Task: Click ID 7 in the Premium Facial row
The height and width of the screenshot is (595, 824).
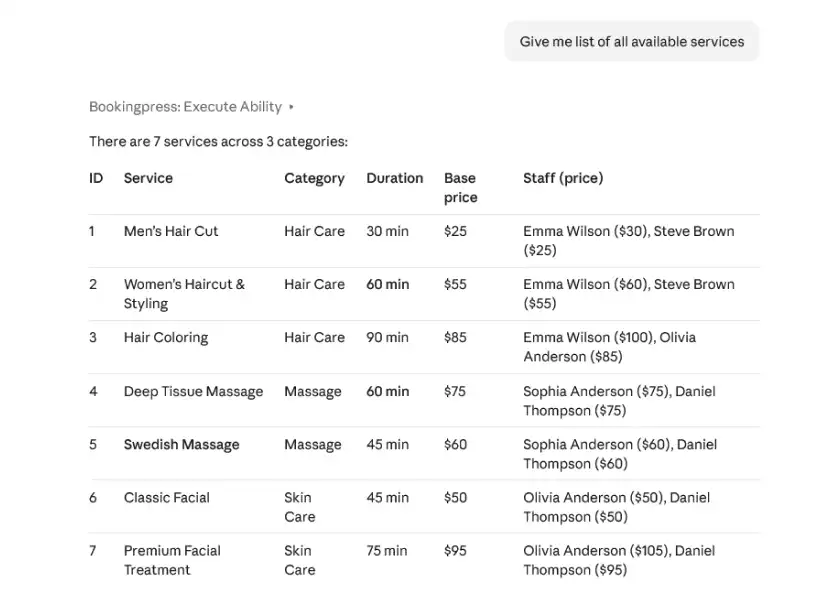Action: point(93,551)
